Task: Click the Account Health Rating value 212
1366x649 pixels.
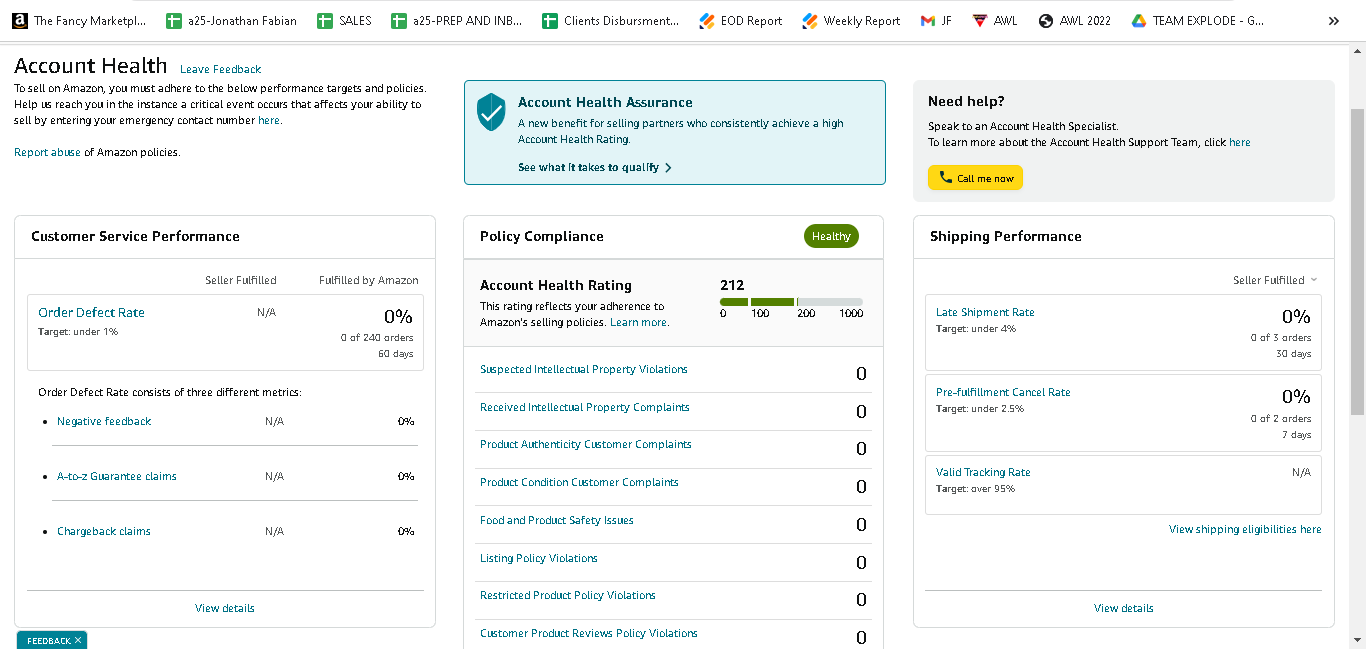Action: point(732,285)
